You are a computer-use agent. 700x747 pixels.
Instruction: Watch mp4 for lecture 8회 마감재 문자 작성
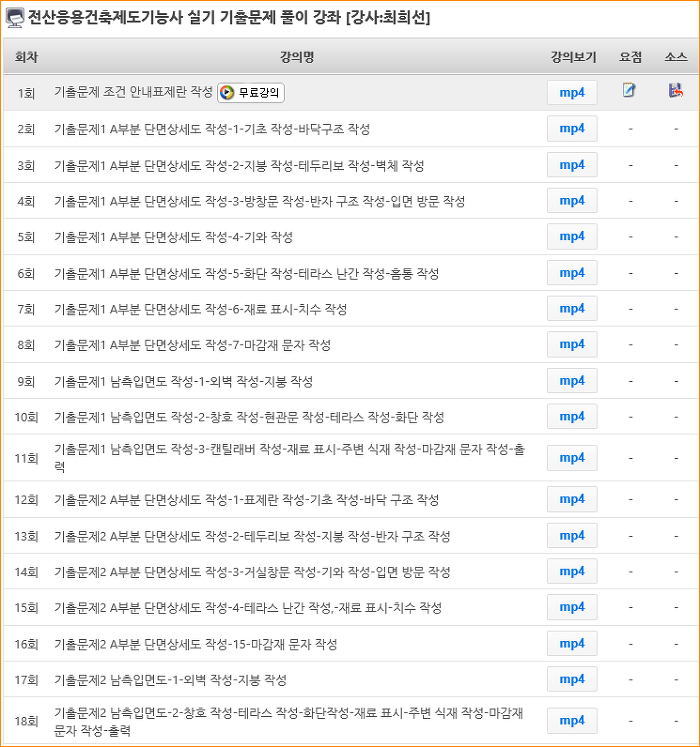click(572, 344)
